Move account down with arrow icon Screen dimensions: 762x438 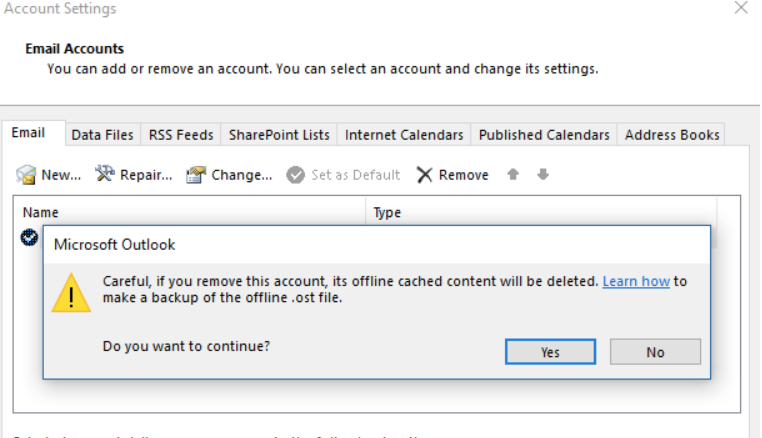coord(543,174)
